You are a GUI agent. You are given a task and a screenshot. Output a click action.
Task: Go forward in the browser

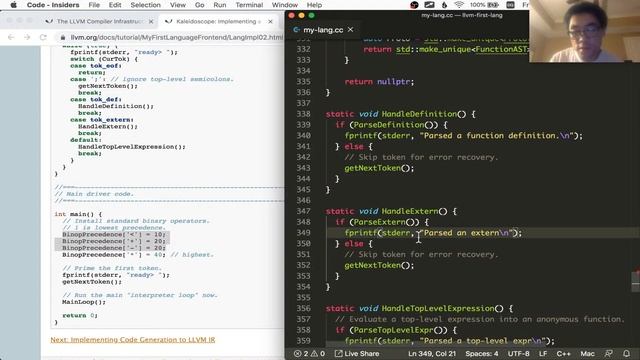27,37
